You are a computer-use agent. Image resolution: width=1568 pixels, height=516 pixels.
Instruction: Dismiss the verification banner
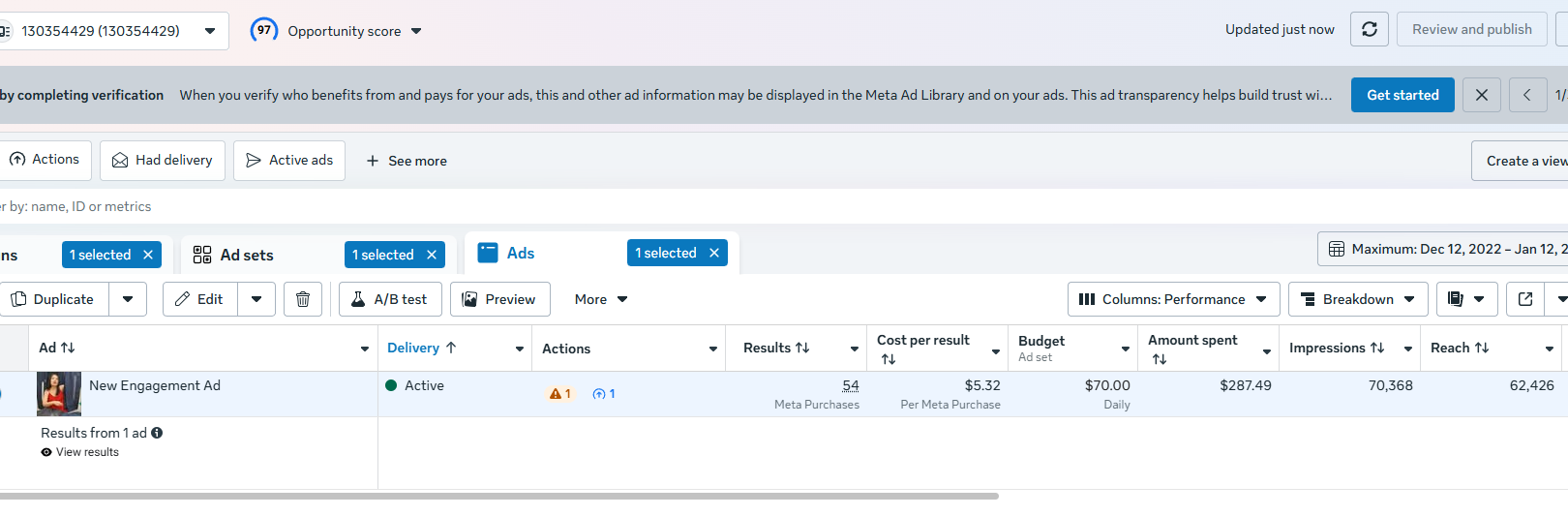pyautogui.click(x=1482, y=95)
